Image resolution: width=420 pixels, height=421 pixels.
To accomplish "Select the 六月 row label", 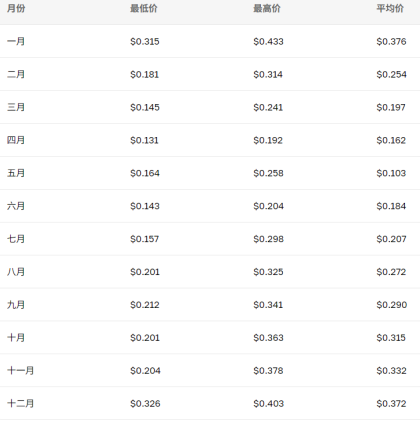I will [16, 206].
